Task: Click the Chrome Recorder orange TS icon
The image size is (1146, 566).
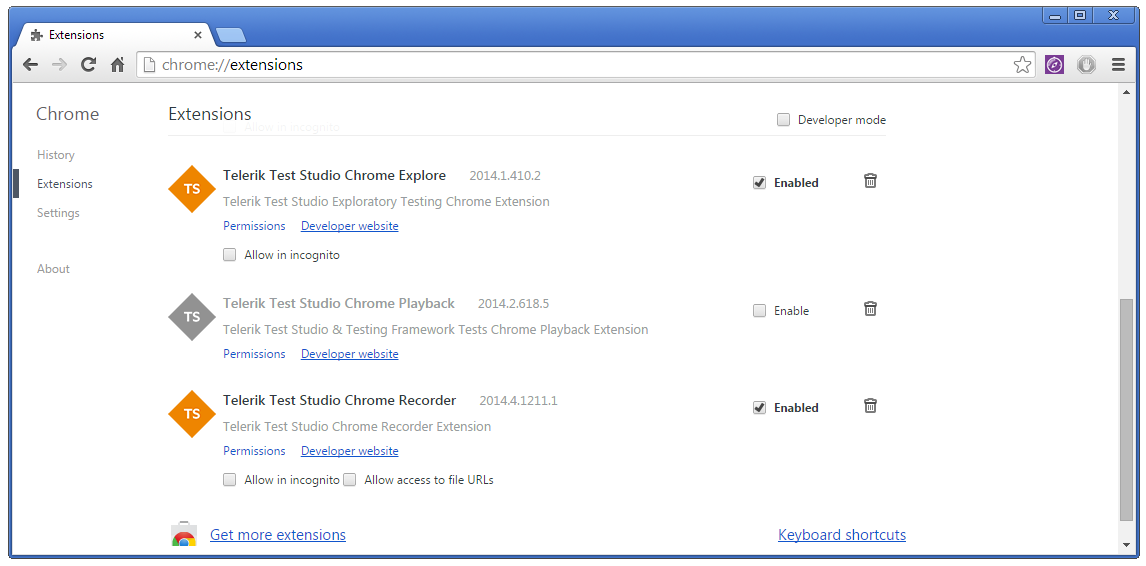Action: point(191,414)
